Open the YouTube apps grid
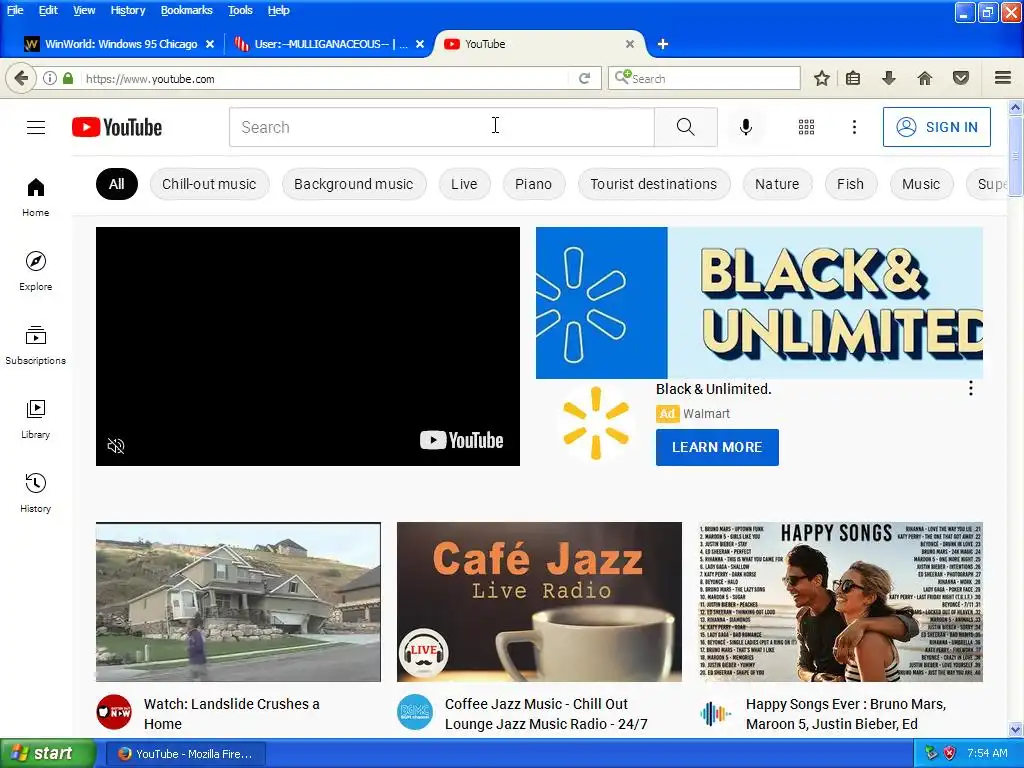 coord(807,127)
